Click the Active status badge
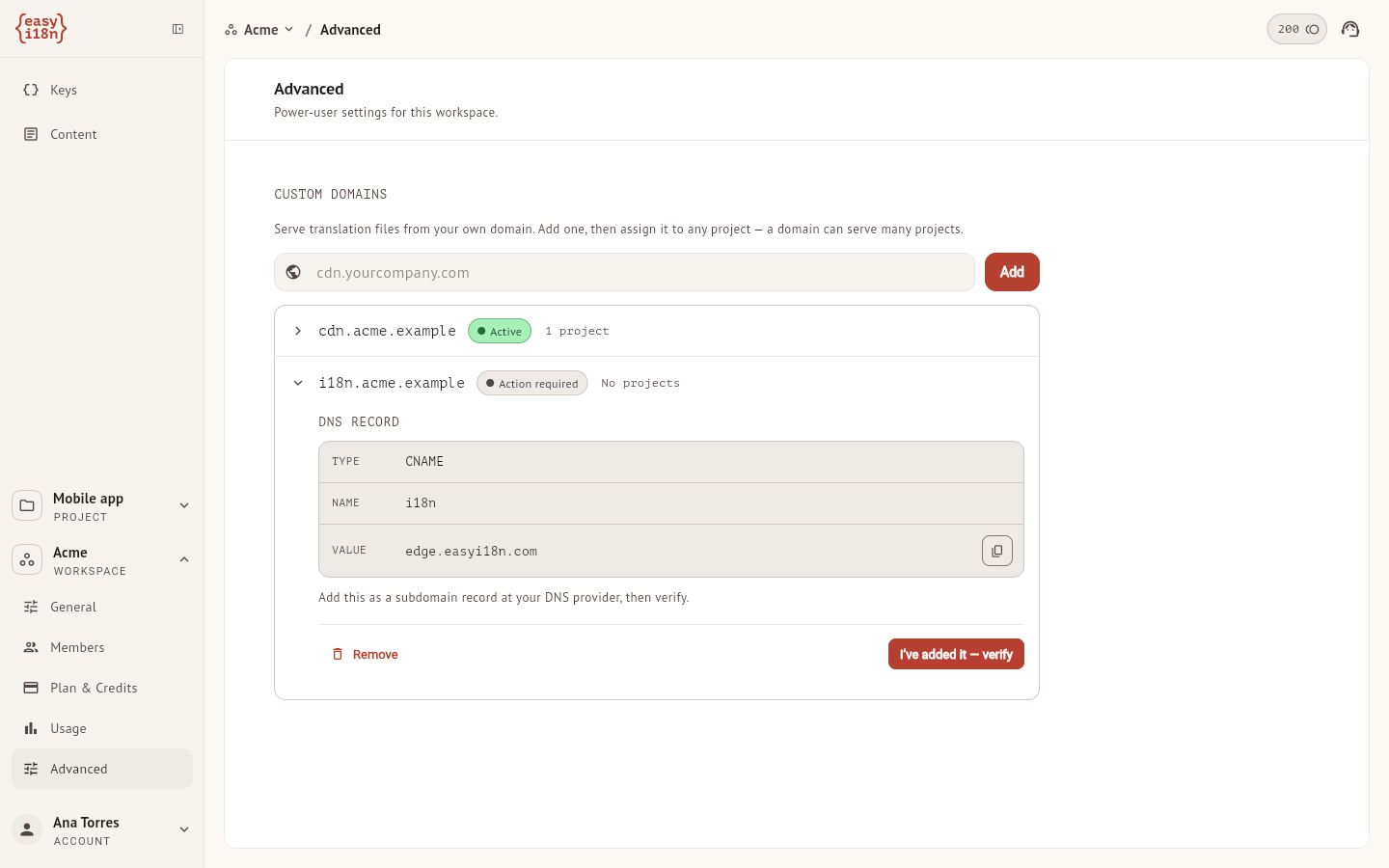The width and height of the screenshot is (1389, 868). tap(500, 331)
